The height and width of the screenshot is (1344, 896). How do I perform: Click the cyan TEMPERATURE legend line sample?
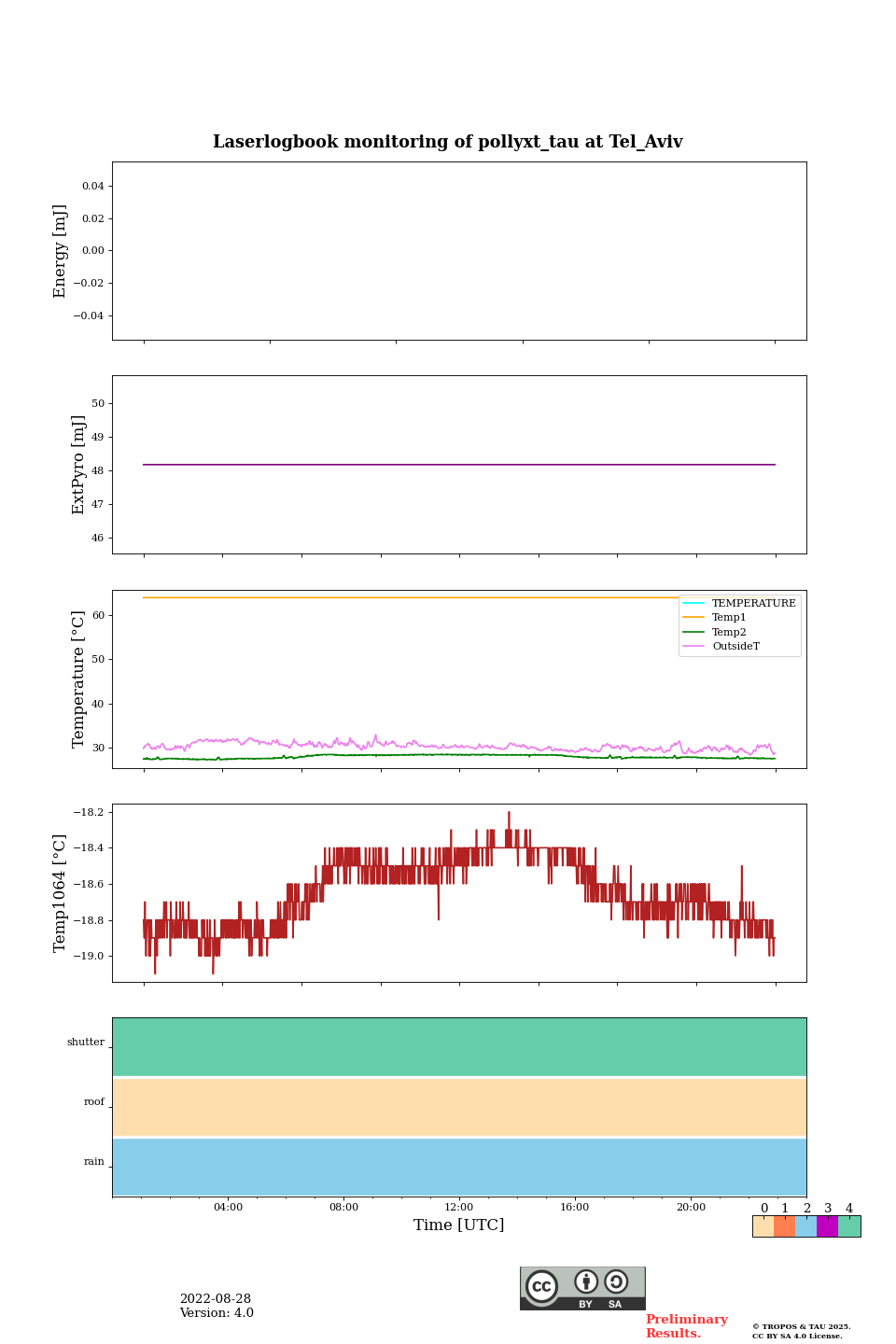(693, 603)
